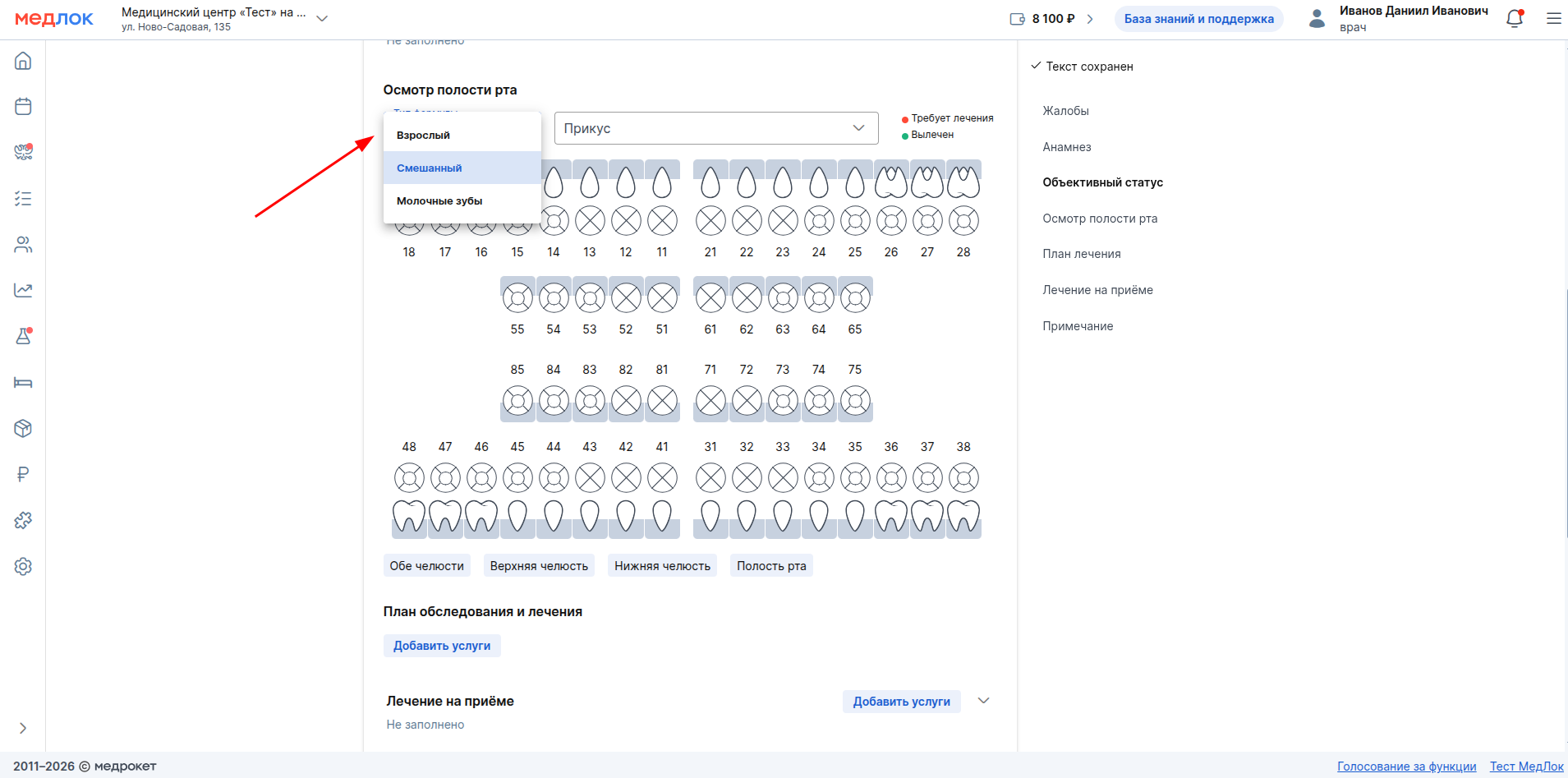Select upper tooth 21 image
This screenshot has width=1568, height=778.
click(710, 182)
